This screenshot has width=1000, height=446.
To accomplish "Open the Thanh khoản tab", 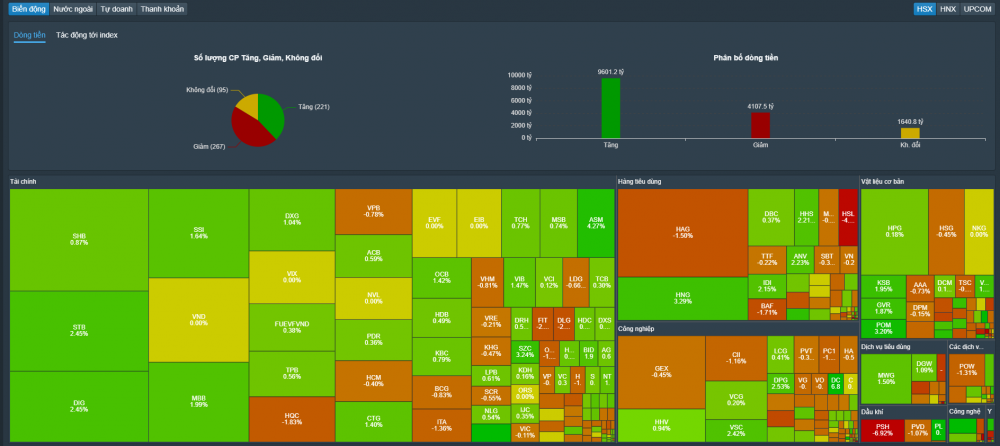I will pyautogui.click(x=162, y=10).
